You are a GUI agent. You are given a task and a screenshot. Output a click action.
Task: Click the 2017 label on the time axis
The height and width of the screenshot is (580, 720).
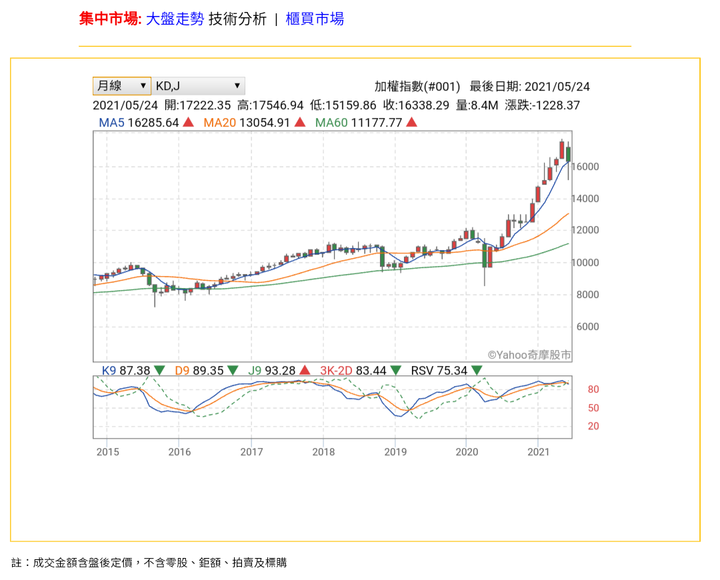(252, 452)
